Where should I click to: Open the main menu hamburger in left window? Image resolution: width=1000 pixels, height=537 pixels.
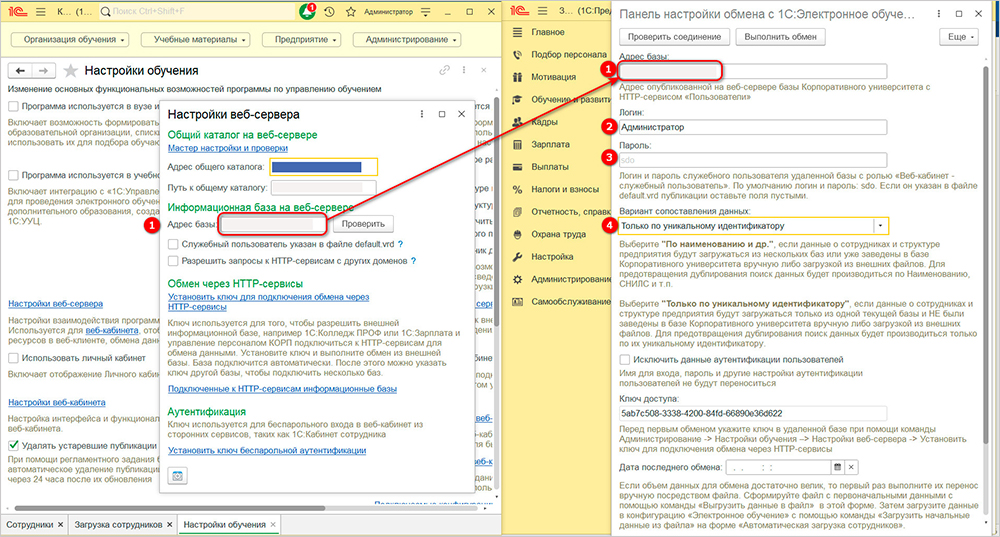pyautogui.click(x=41, y=11)
